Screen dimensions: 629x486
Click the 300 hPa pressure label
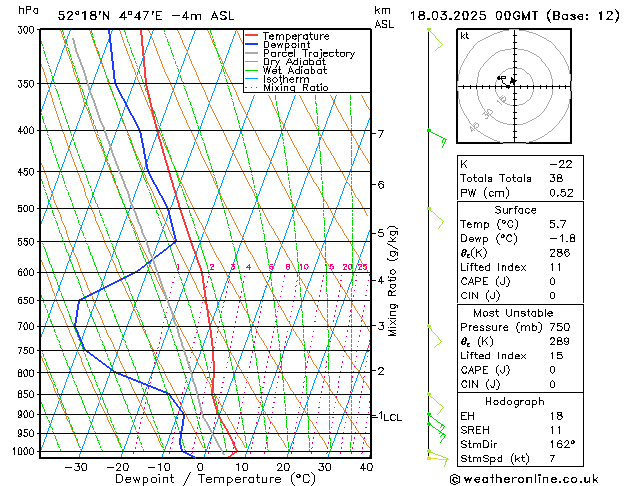28,30
